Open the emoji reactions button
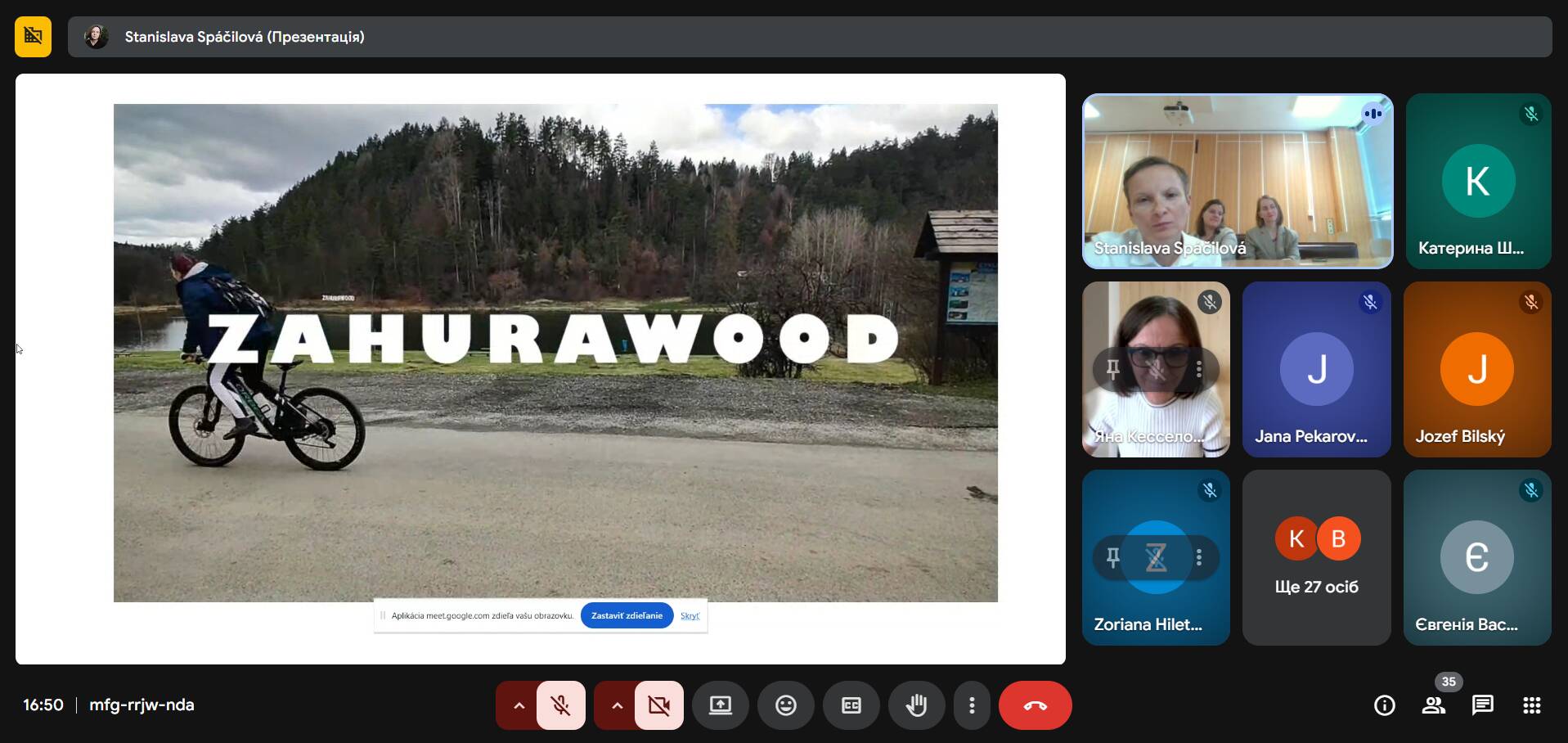This screenshot has height=743, width=1568. pos(786,705)
